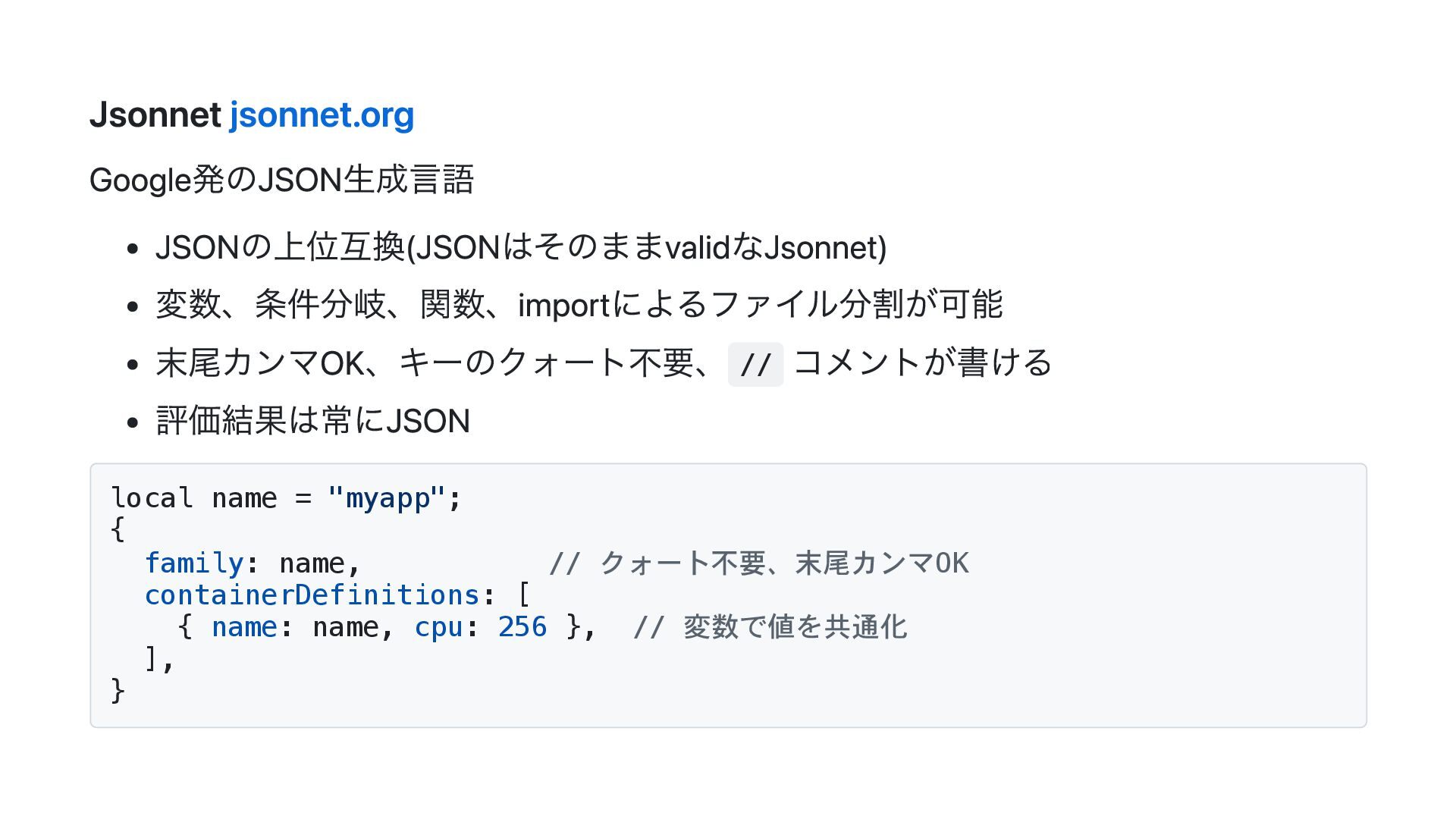Click the コメントが書ける text
The width and height of the screenshot is (1456, 819).
922,363
